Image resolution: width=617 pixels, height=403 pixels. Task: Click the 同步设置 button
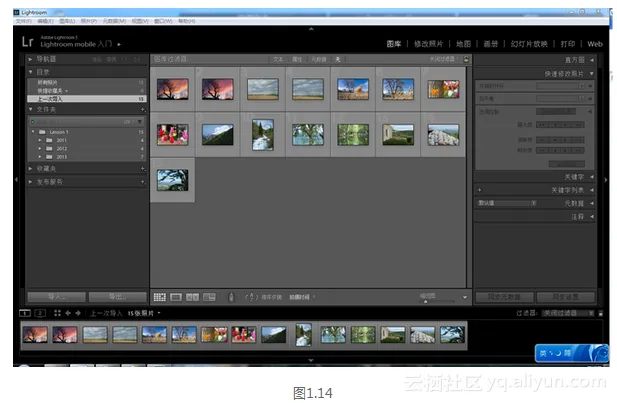(565, 297)
